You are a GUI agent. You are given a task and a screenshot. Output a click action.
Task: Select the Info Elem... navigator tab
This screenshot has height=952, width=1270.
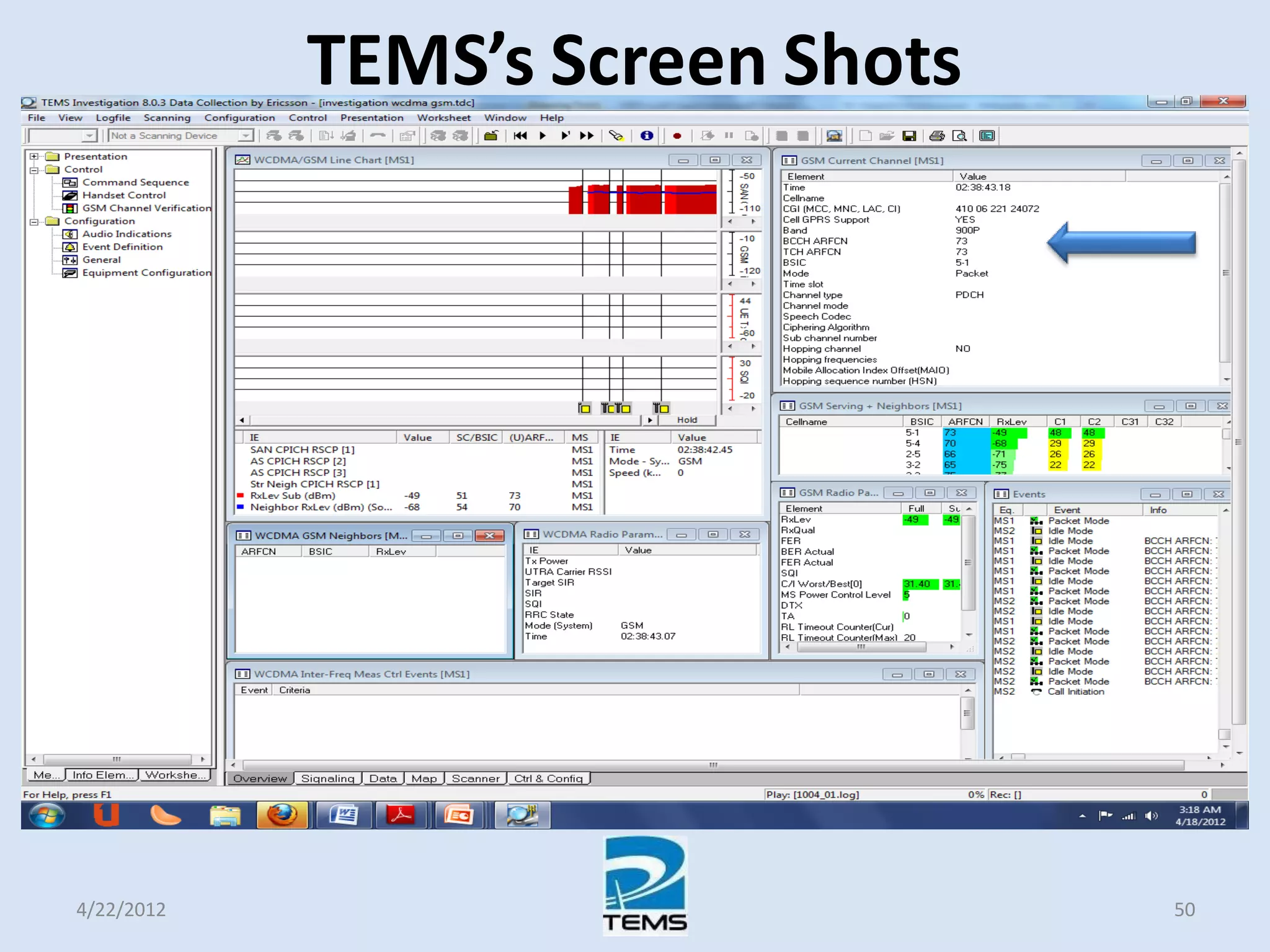click(x=102, y=775)
